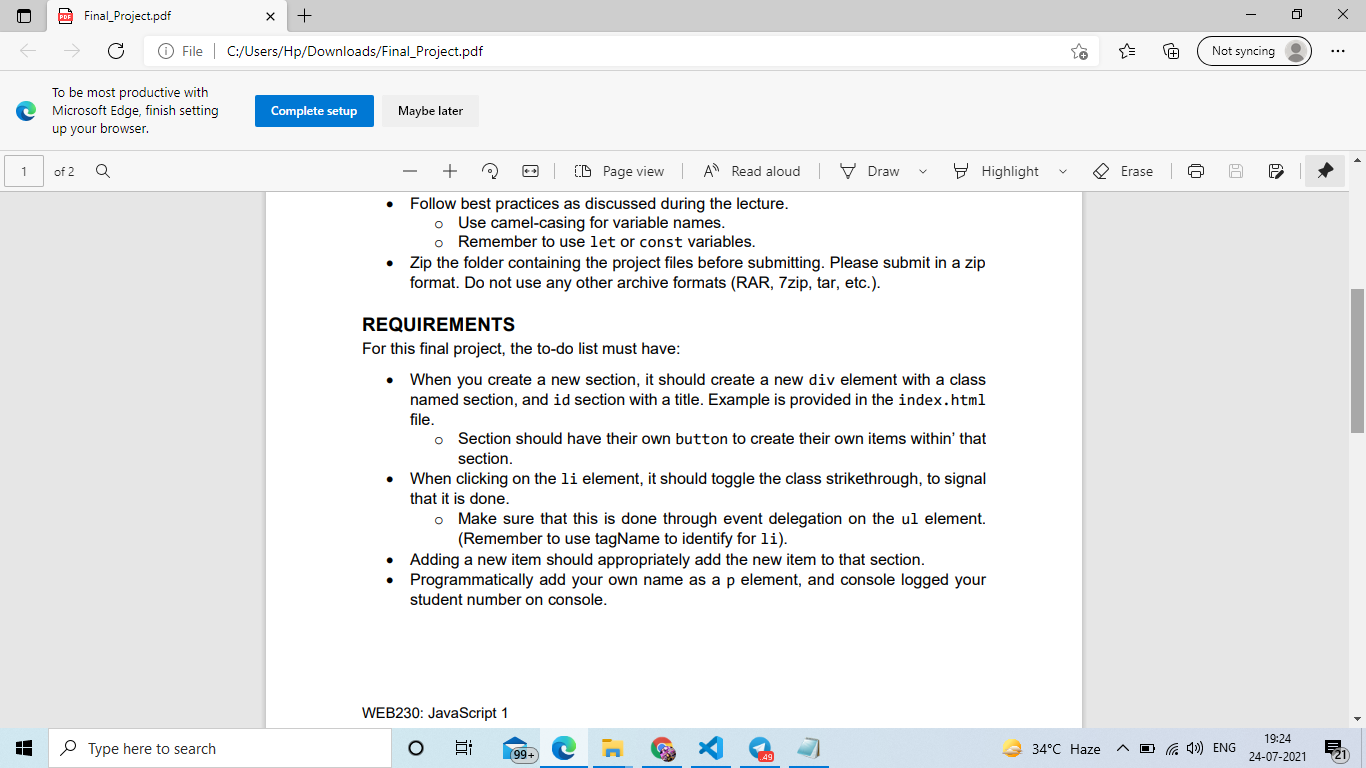Open Page view options
Viewport: 1366px width, 768px height.
[x=620, y=171]
